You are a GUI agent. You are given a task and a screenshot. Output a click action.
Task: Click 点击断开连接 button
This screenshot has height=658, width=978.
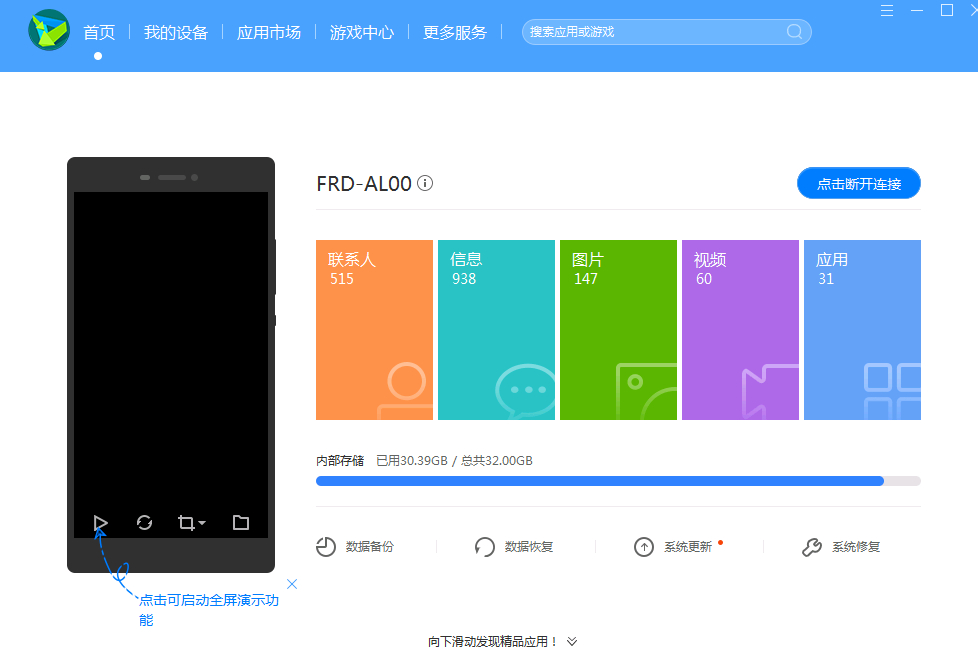[x=859, y=183]
